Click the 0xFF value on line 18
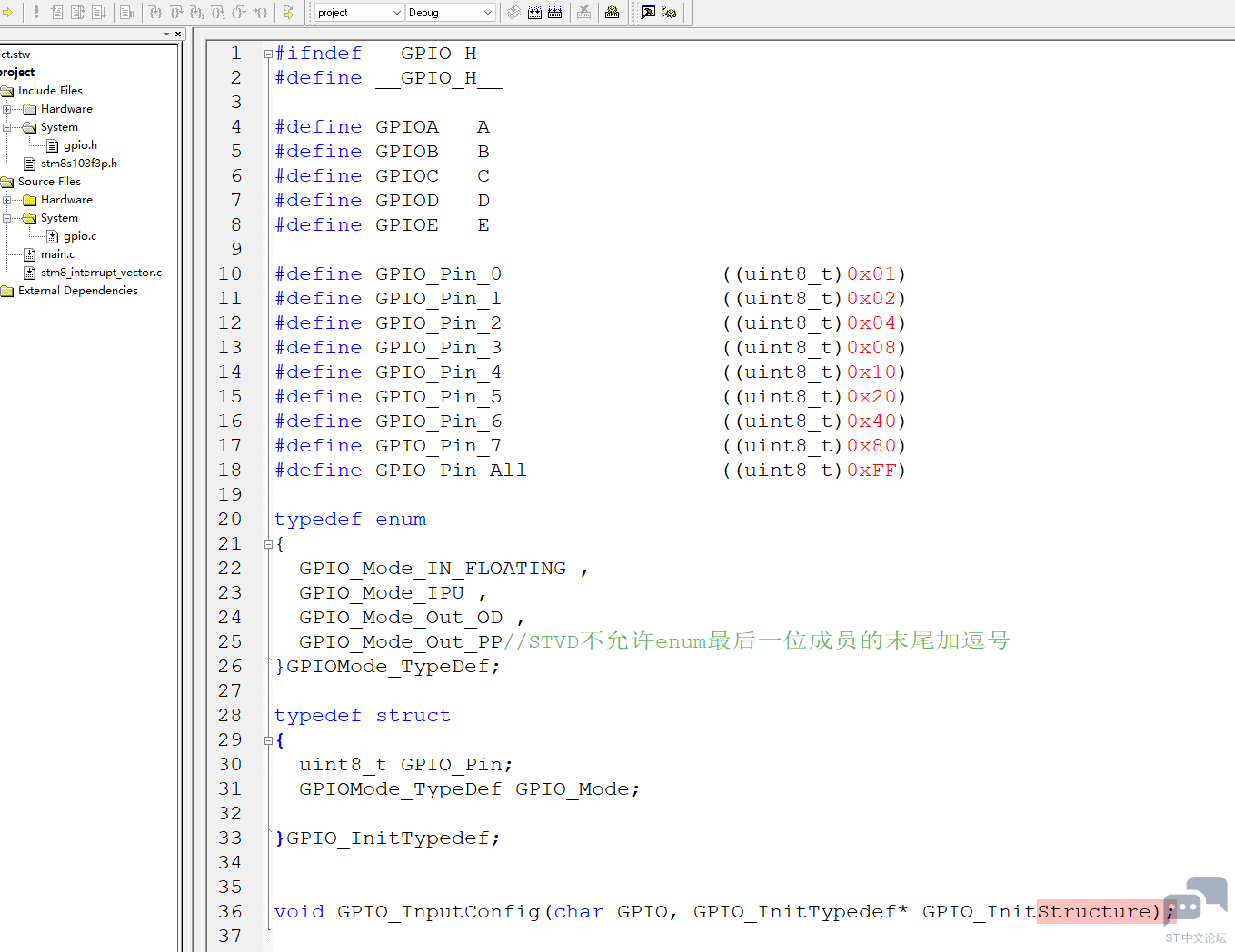Image resolution: width=1235 pixels, height=952 pixels. (871, 471)
